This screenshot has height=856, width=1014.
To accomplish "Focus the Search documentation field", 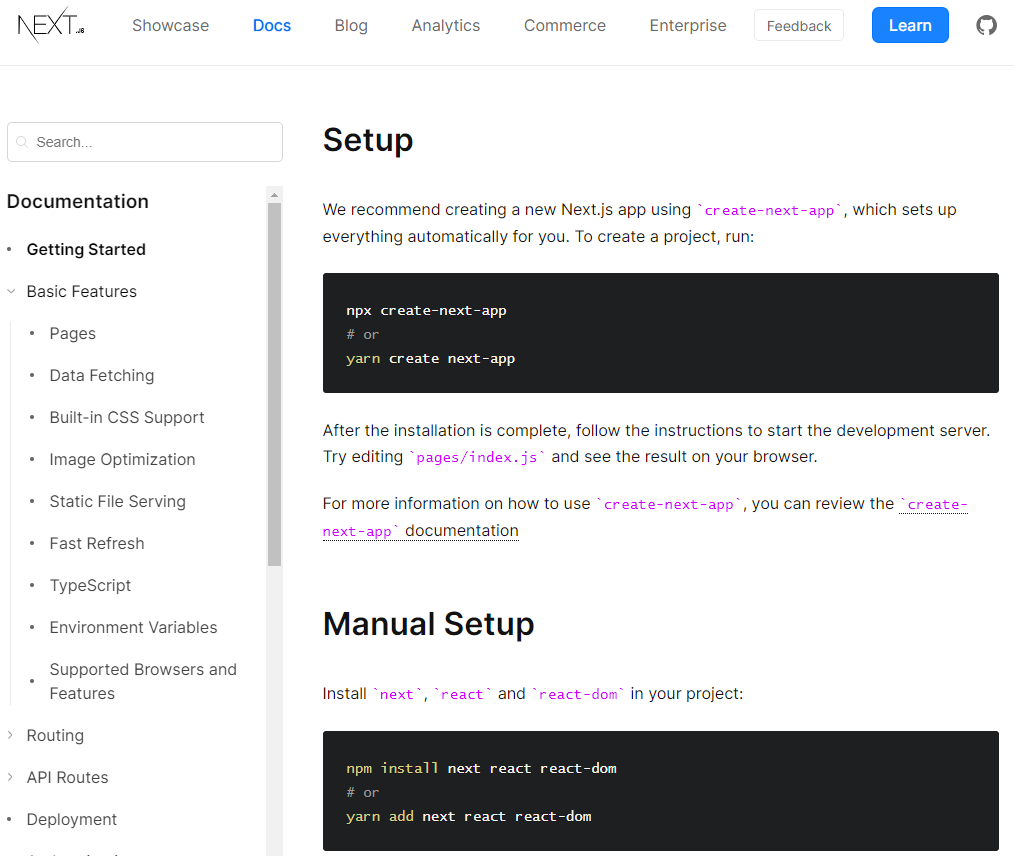I will coord(145,142).
